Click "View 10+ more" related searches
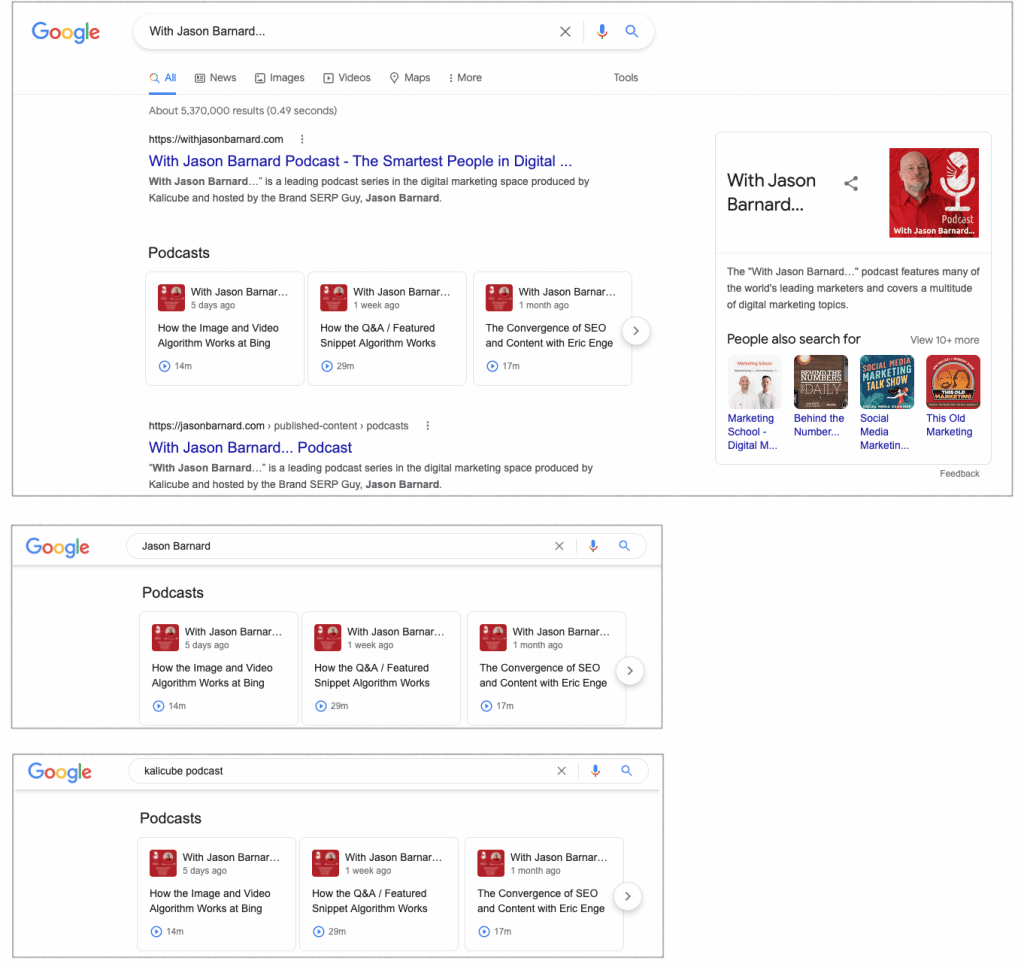This screenshot has height=970, width=1024. pos(944,340)
